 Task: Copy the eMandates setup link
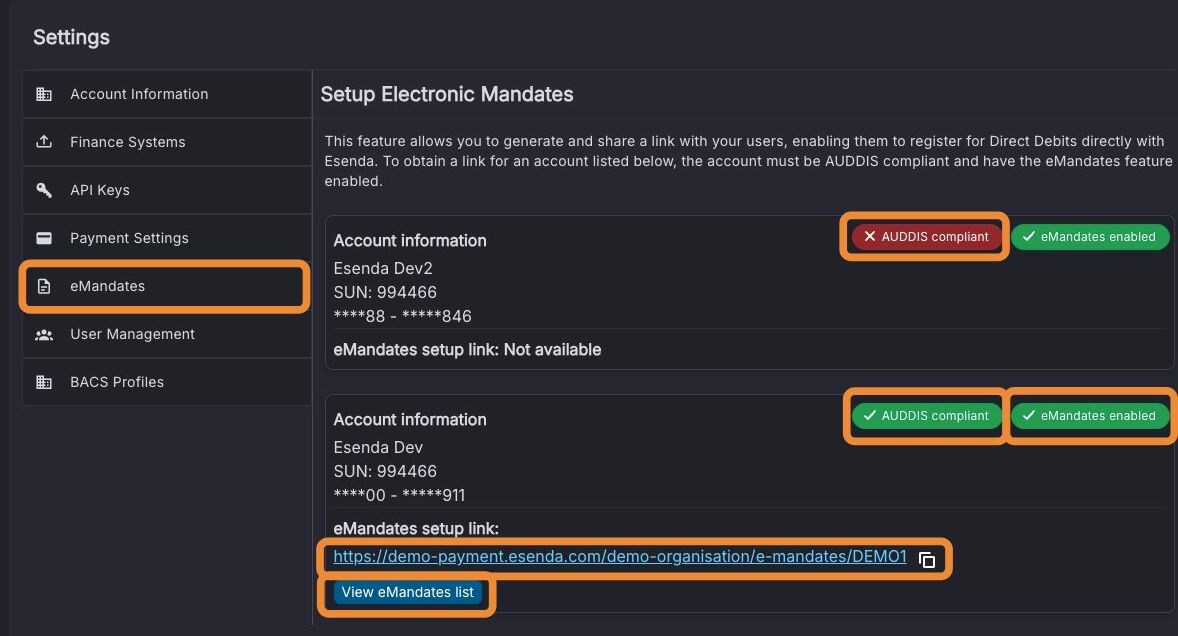tap(927, 559)
